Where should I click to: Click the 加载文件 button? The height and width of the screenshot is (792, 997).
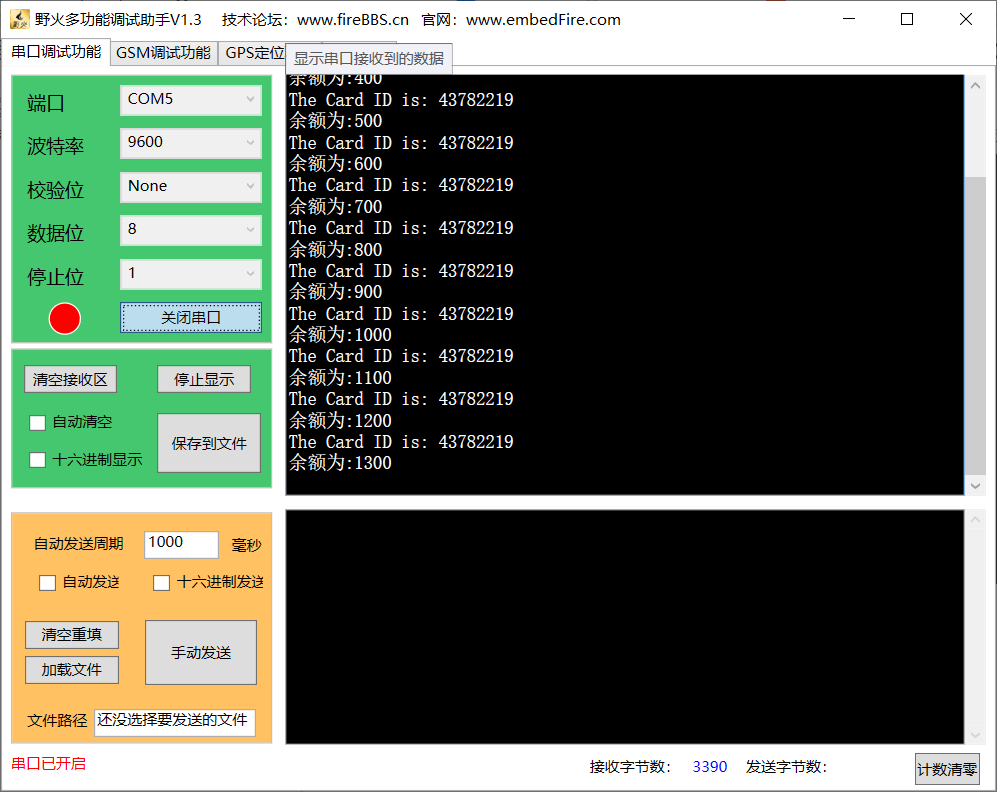point(72,669)
